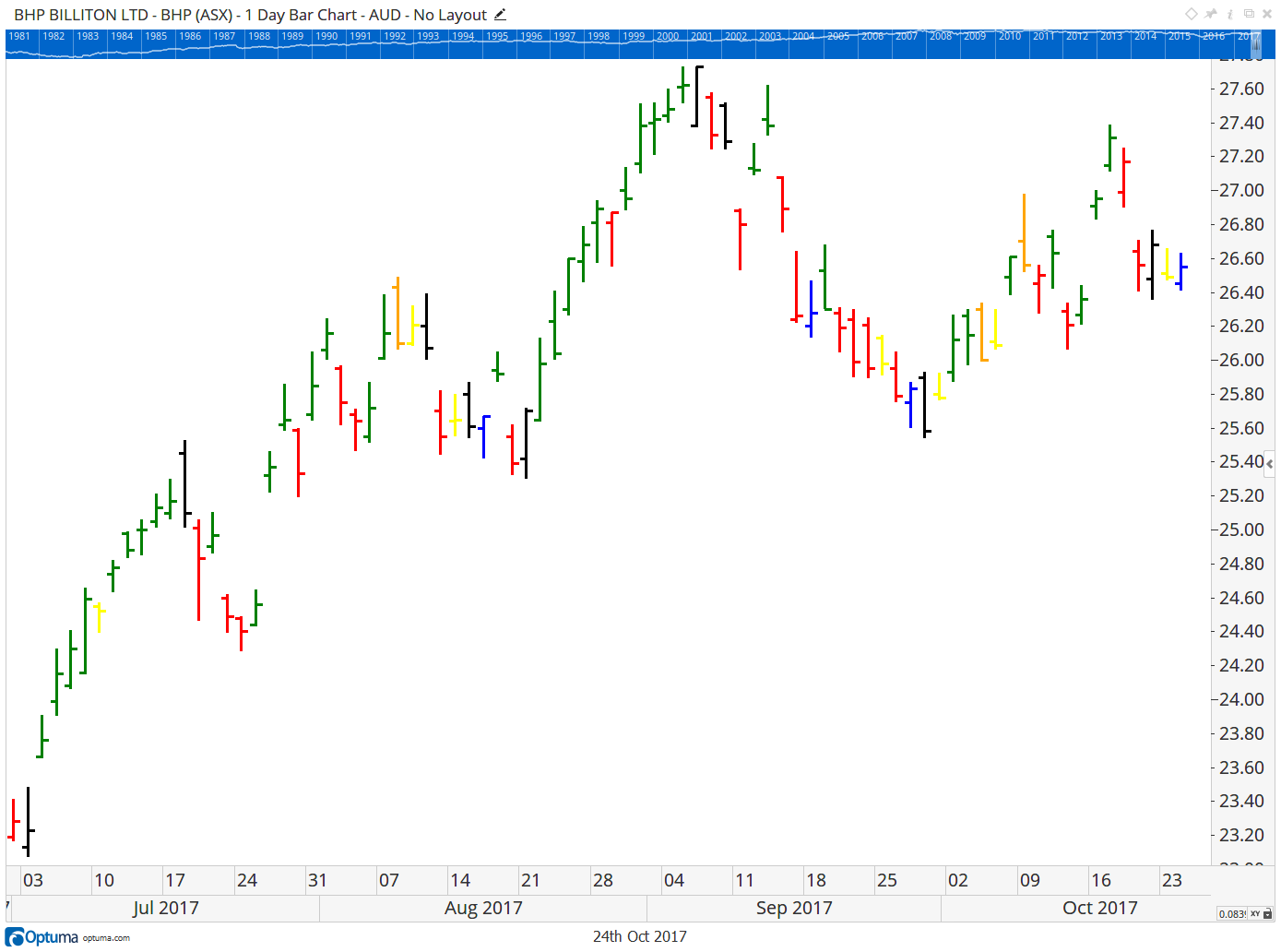Click the duplicate chart window icon
This screenshot has height=952, width=1281.
1249,14
